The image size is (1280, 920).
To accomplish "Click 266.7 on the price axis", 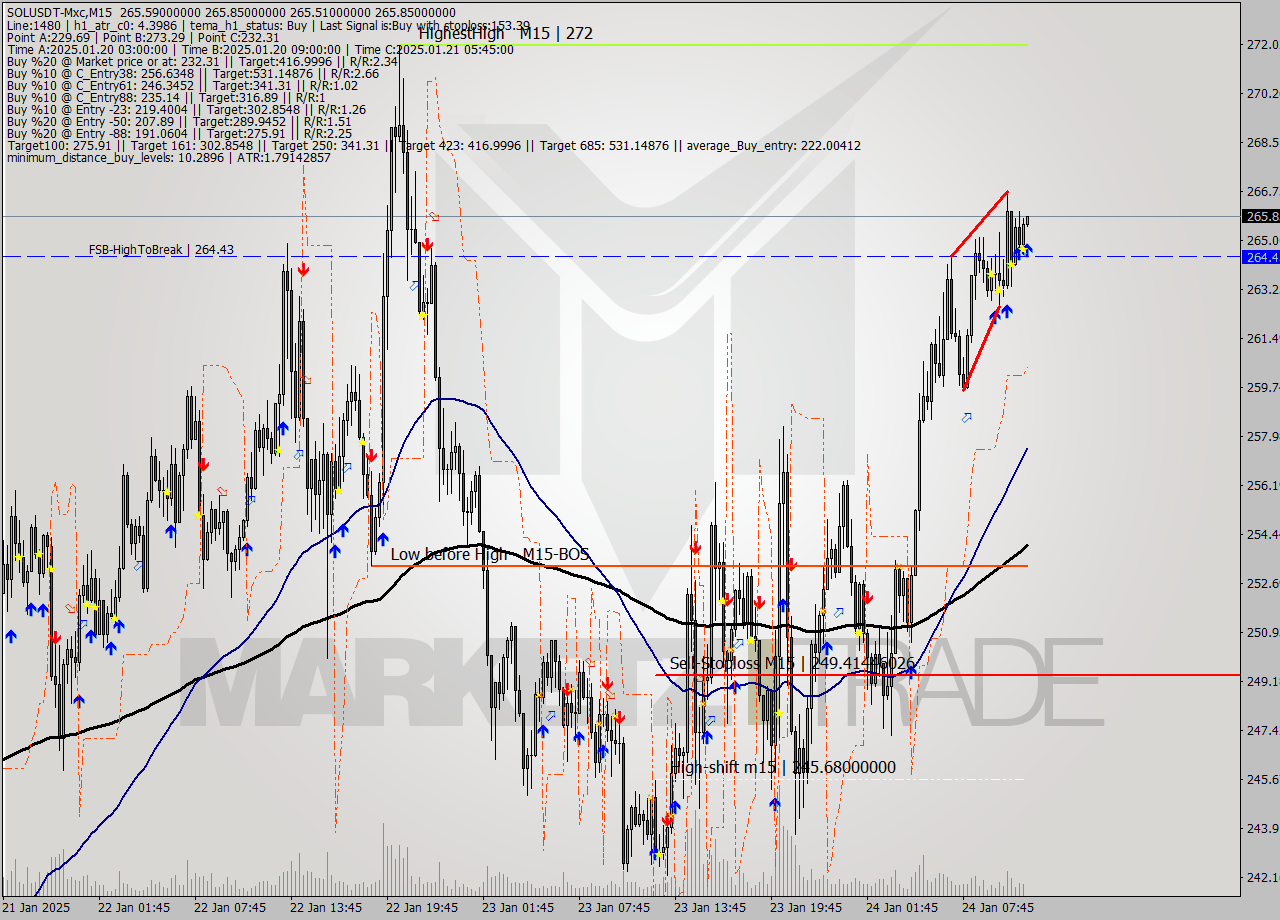I will pyautogui.click(x=1261, y=191).
